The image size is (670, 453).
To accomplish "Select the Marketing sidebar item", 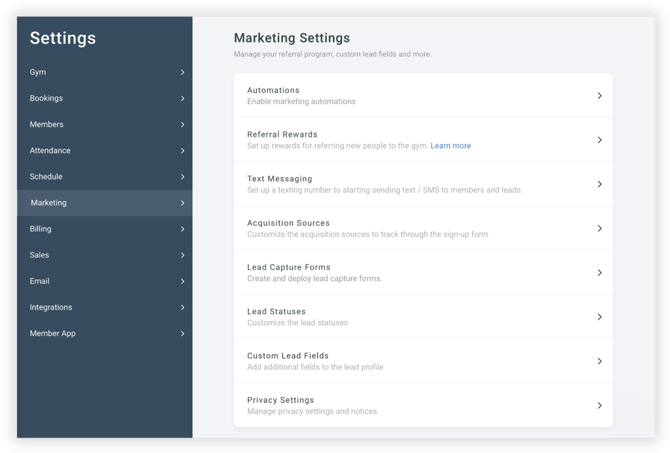I will (x=49, y=203).
